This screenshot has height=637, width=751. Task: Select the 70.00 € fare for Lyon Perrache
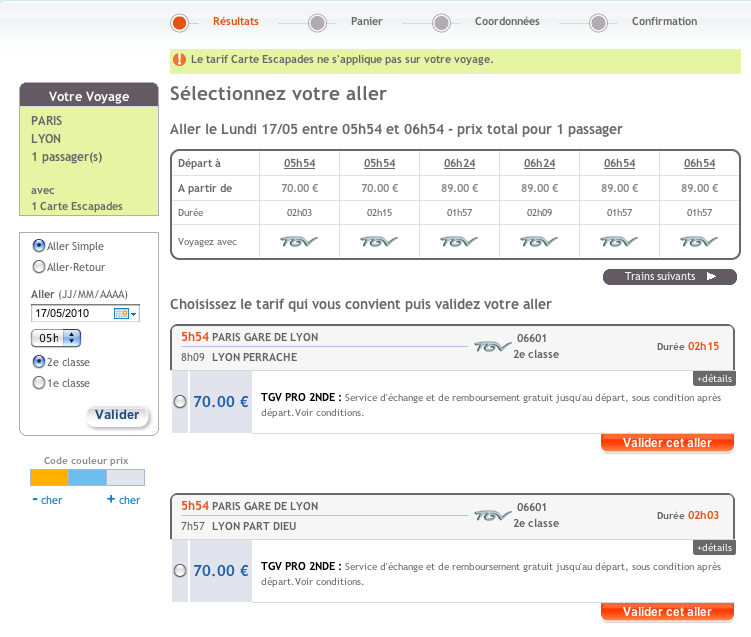(180, 402)
